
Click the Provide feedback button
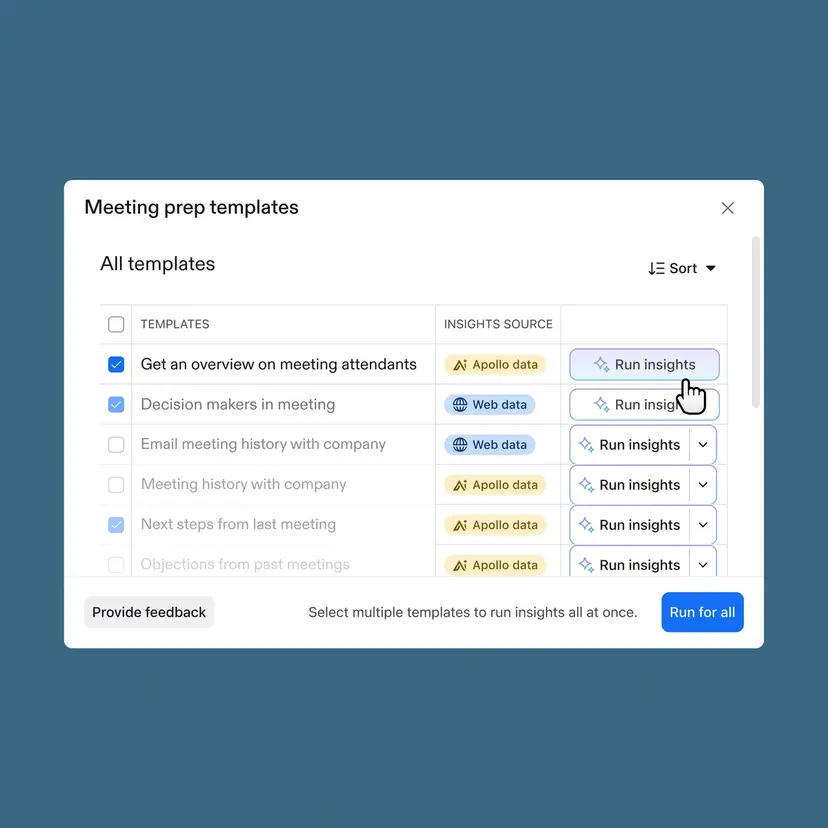tap(149, 612)
